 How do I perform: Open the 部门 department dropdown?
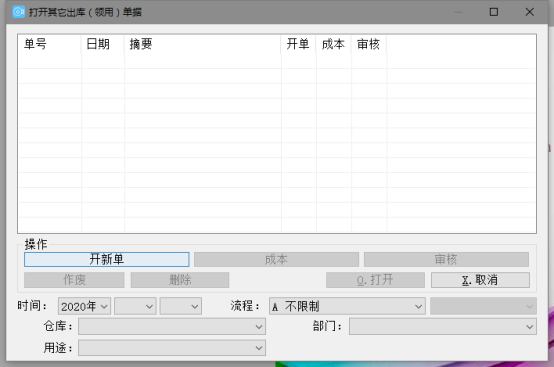[x=443, y=326]
